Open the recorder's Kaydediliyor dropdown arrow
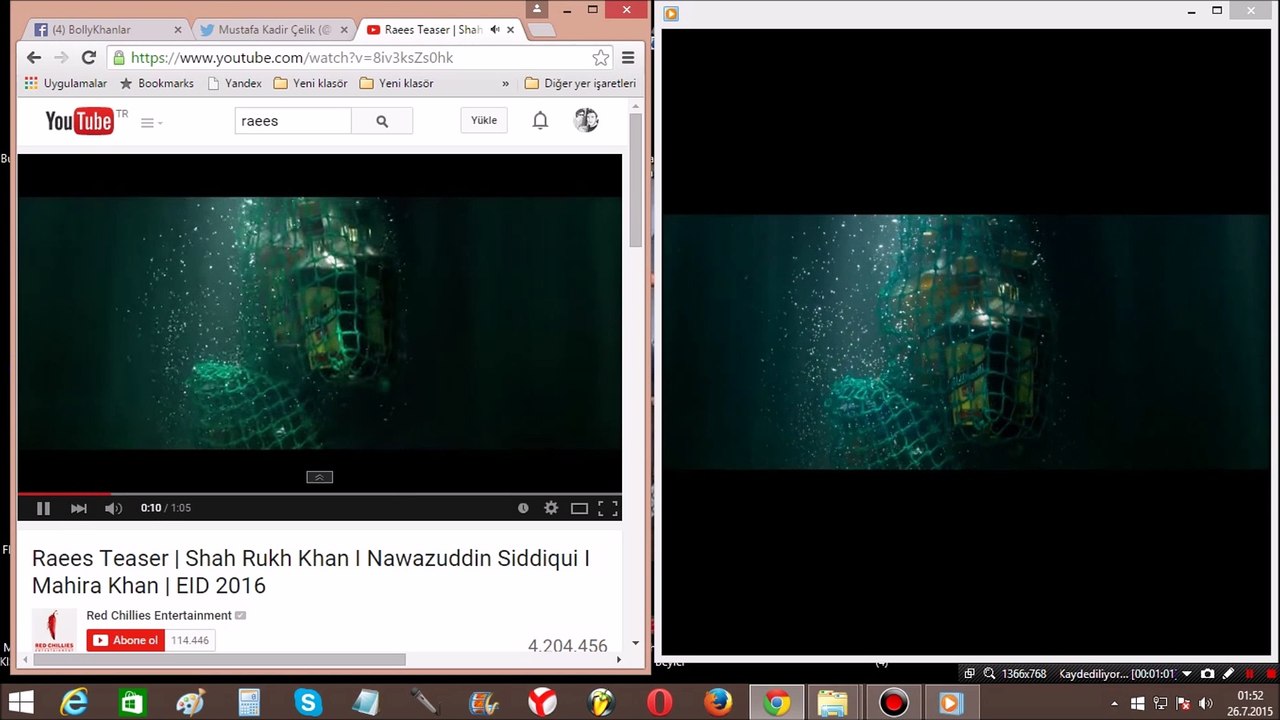Screen dimensions: 1280x720 1187,674
